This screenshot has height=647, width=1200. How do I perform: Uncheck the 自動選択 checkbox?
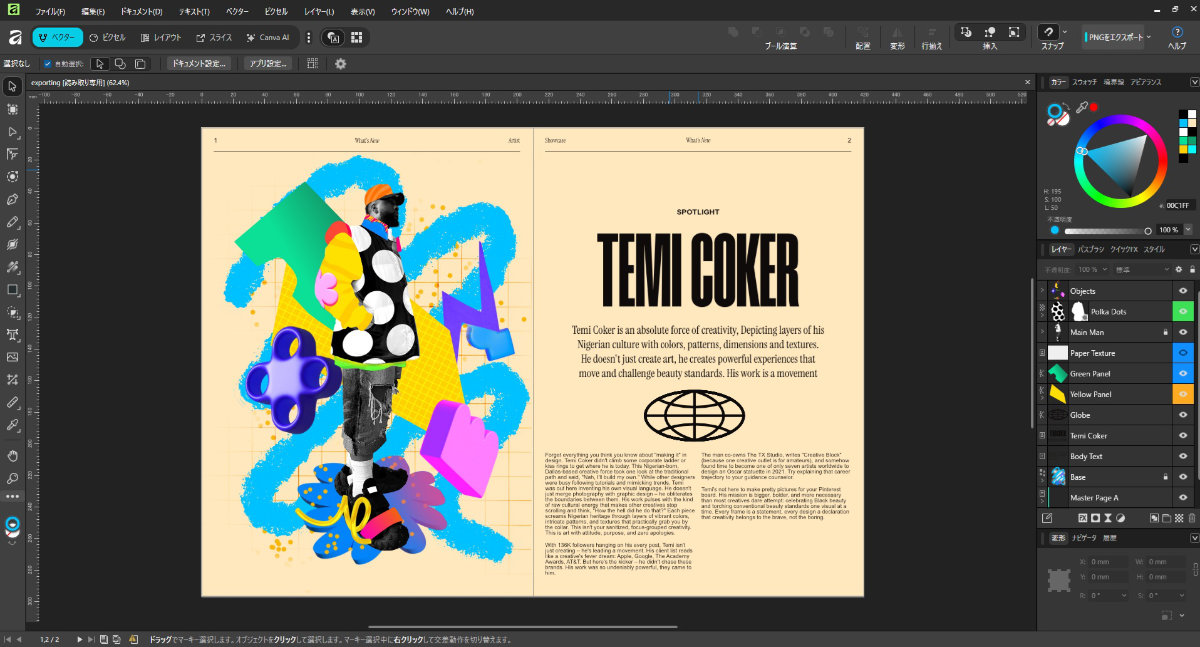click(47, 64)
